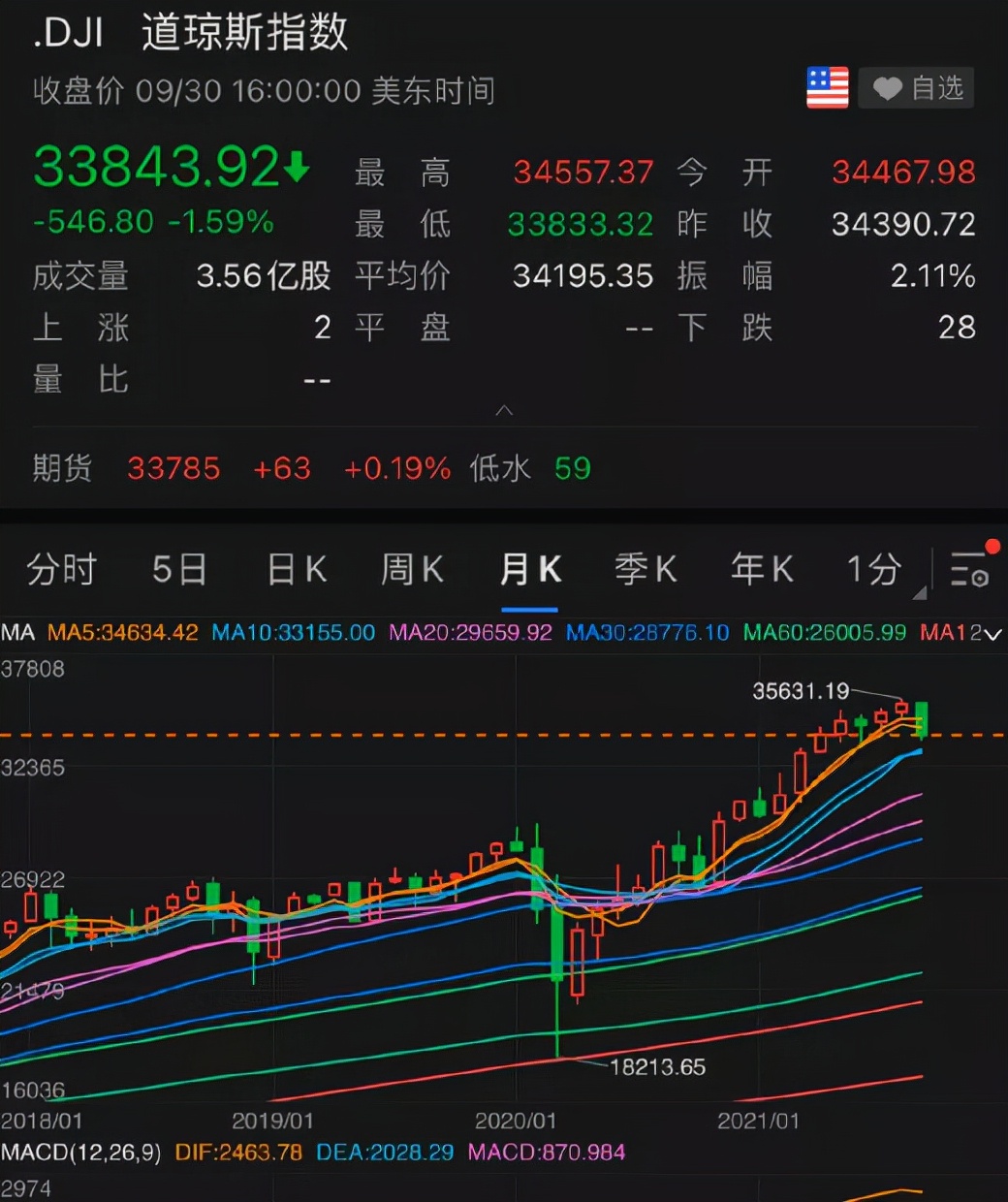Viewport: 1008px width, 1202px height.
Task: Switch to 5日 chart tab
Action: pyautogui.click(x=179, y=570)
